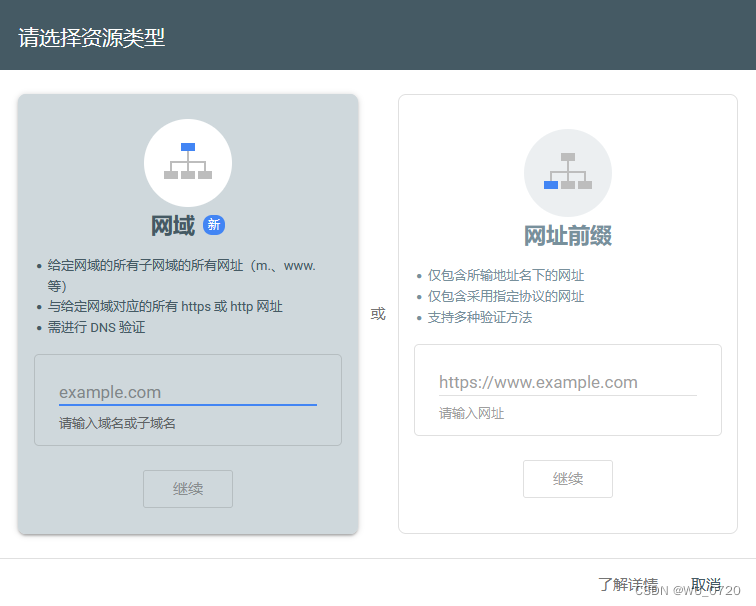Screen dimensions: 756x606
Task: Click text 支持多种验证方法
Action: point(480,317)
